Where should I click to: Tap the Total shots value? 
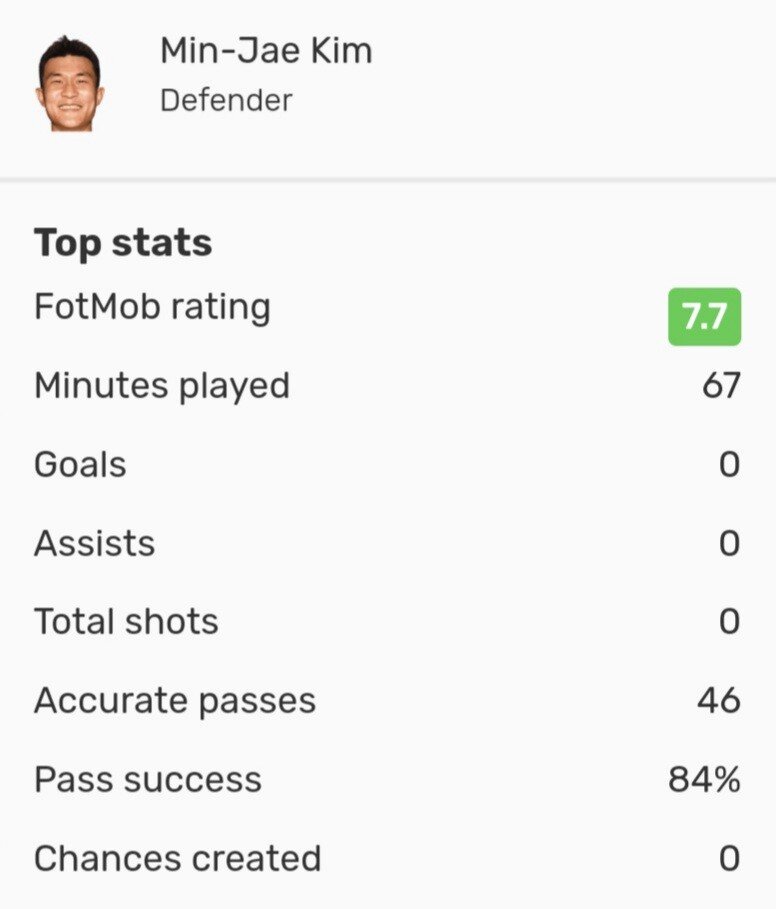point(729,622)
